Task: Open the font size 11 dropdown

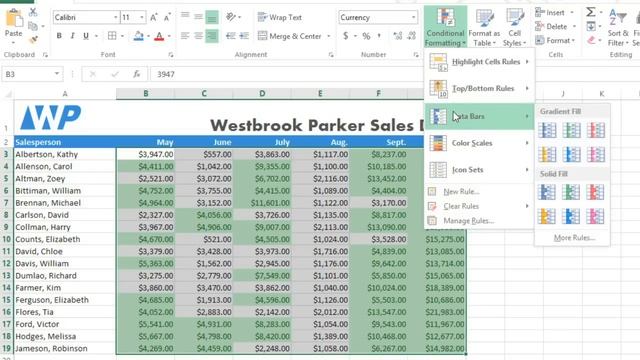Action: (142, 18)
